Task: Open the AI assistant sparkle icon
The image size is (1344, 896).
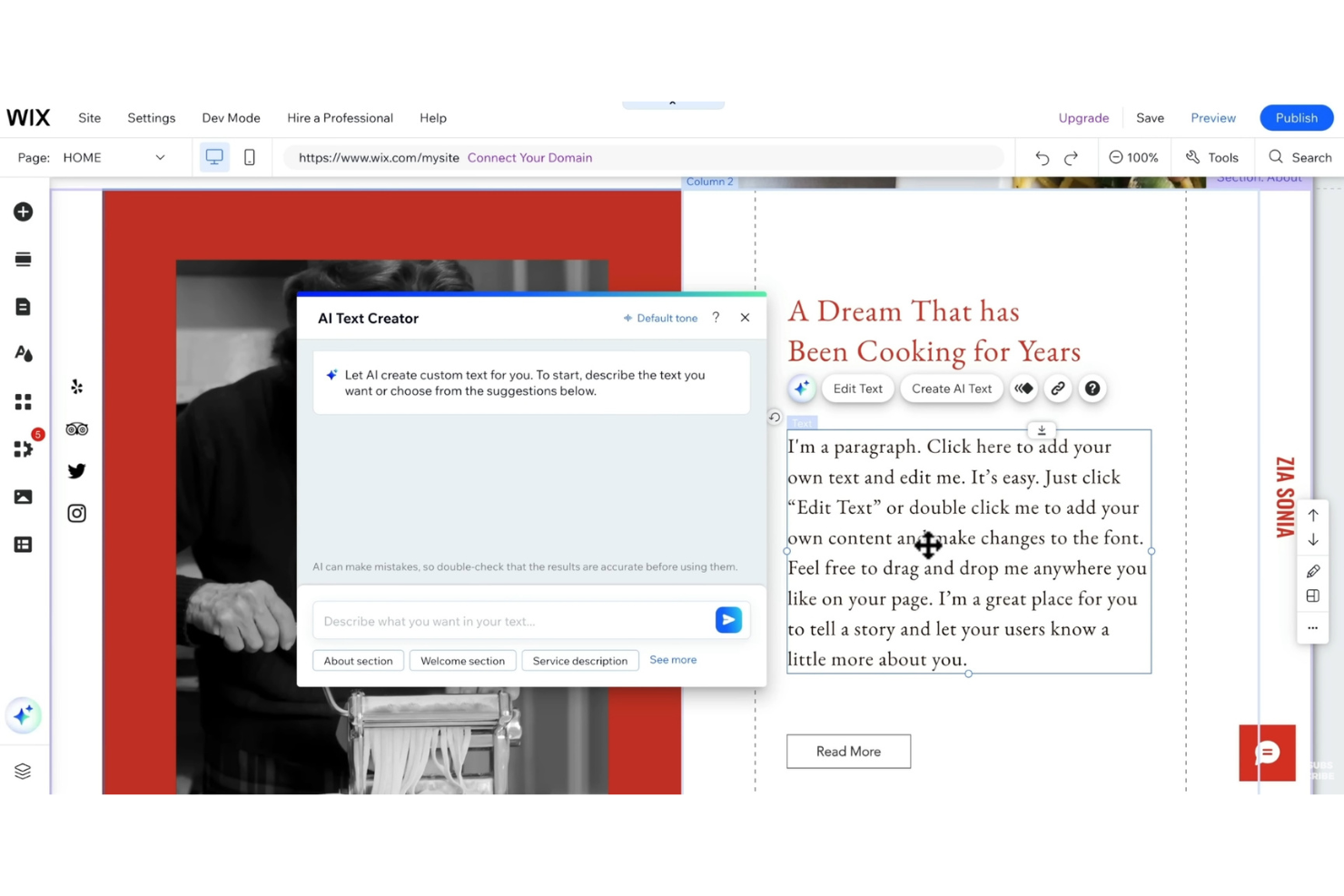Action: pos(23,715)
